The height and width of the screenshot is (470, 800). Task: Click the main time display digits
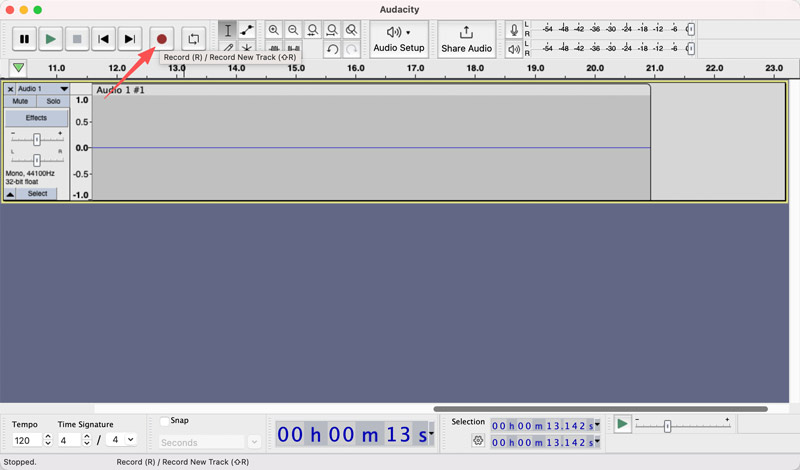pos(352,434)
